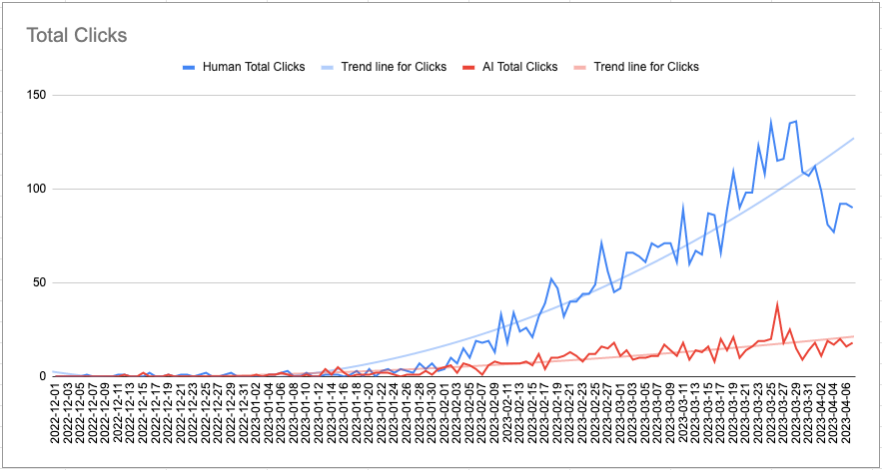Click the highest peak of the red AI line
The height and width of the screenshot is (470, 882).
777,305
